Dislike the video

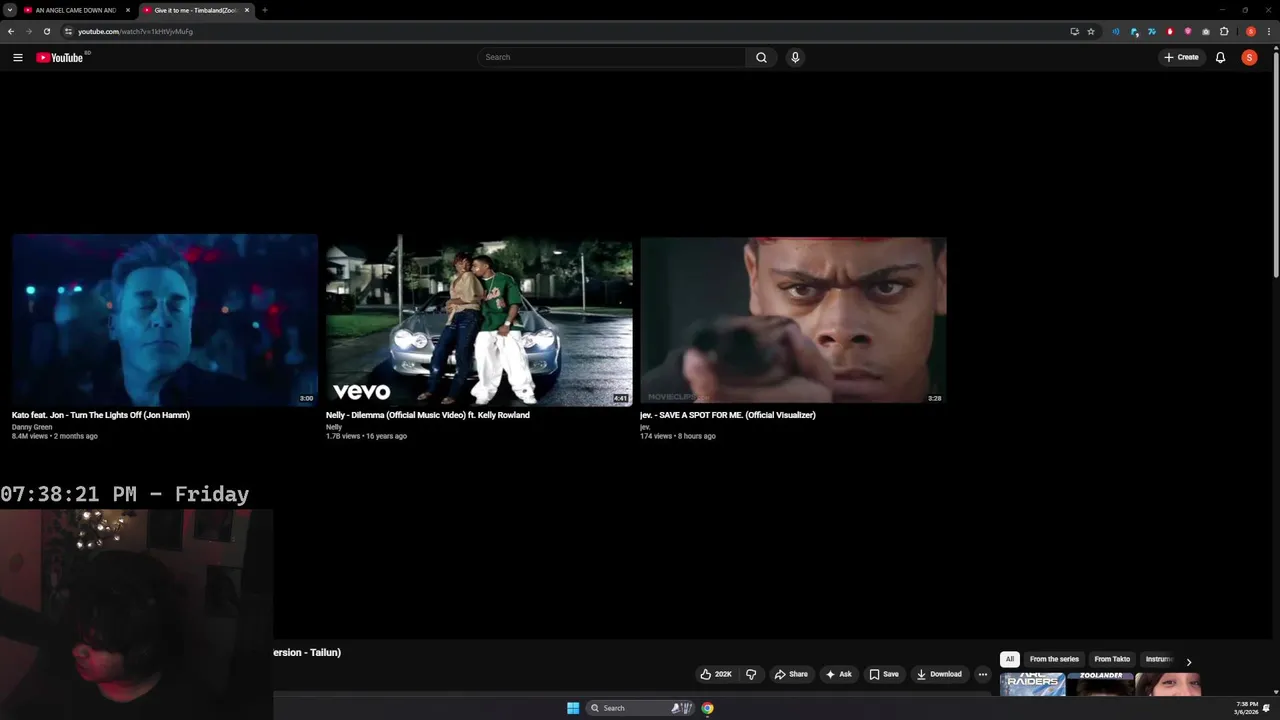(751, 674)
